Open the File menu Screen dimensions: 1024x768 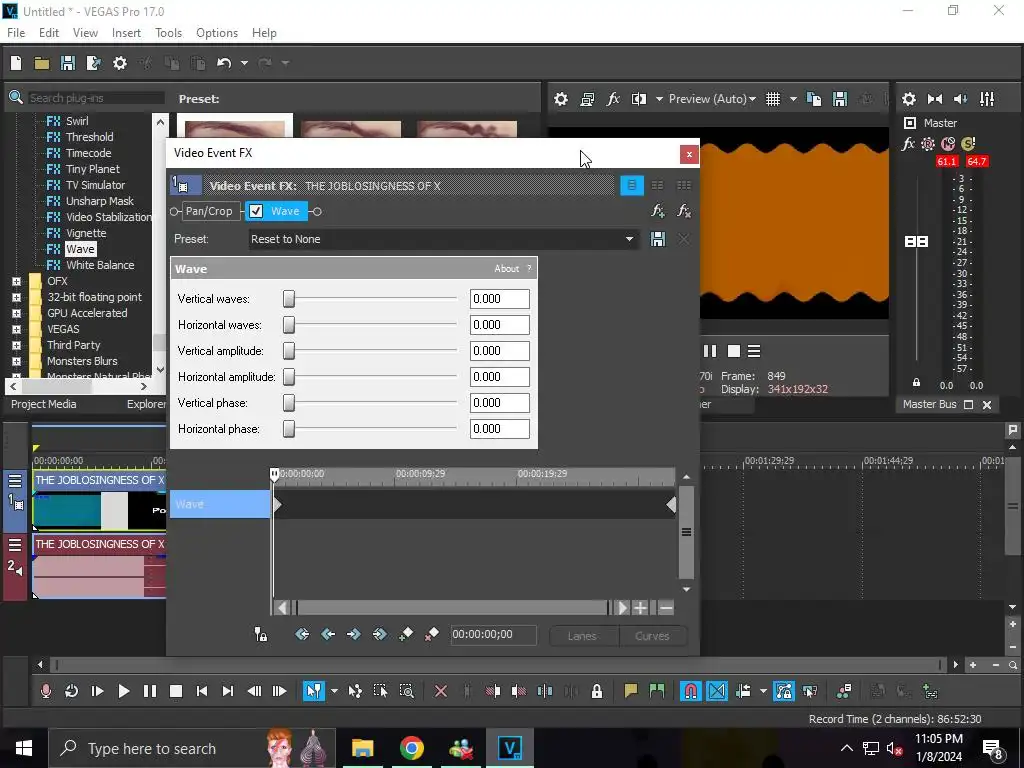pos(16,33)
